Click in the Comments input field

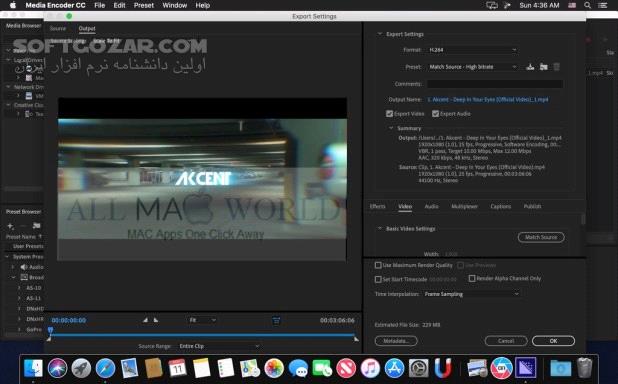click(x=495, y=84)
